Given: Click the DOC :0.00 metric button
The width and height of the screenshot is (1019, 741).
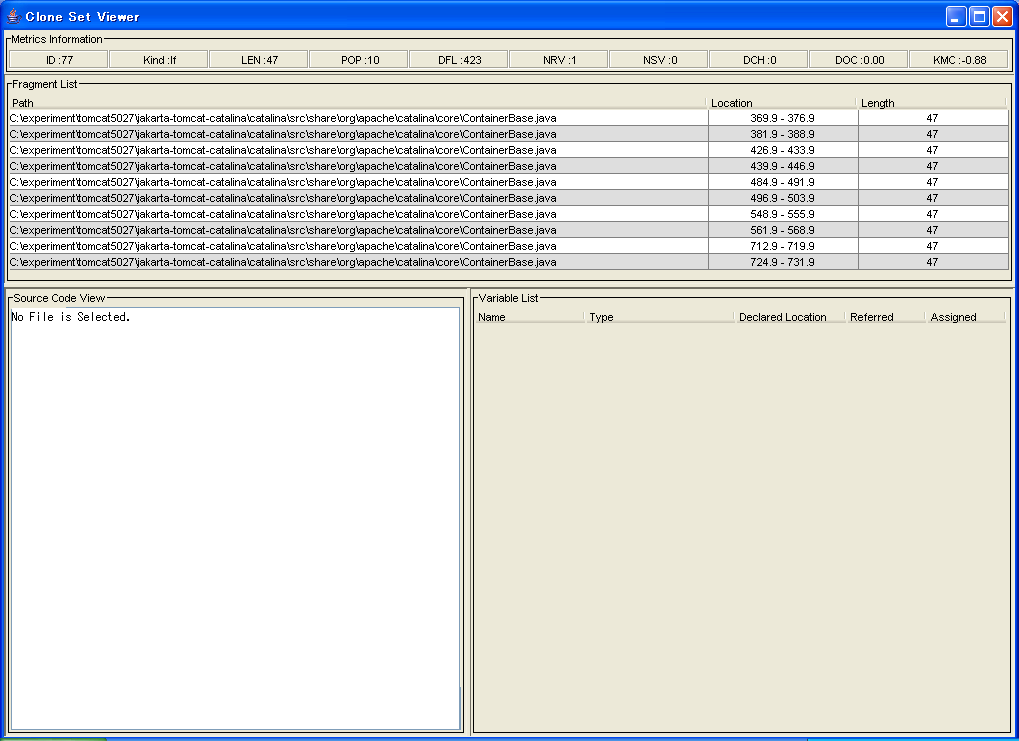Looking at the screenshot, I should [859, 60].
